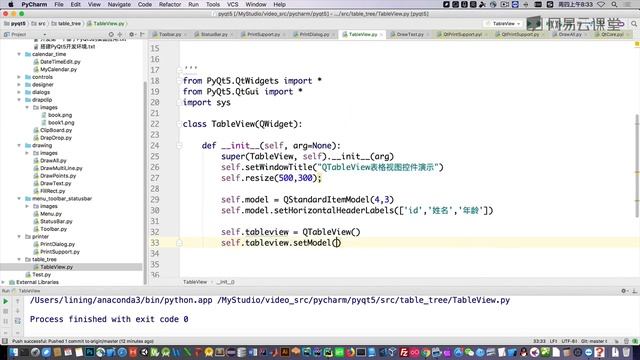
Task: Toggle soft-wrap in the Run console
Action: (x=18, y=321)
